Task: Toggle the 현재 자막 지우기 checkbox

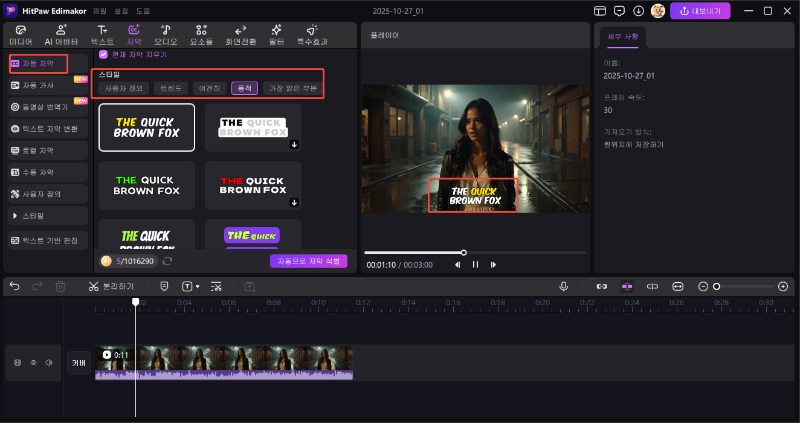Action: coord(103,54)
